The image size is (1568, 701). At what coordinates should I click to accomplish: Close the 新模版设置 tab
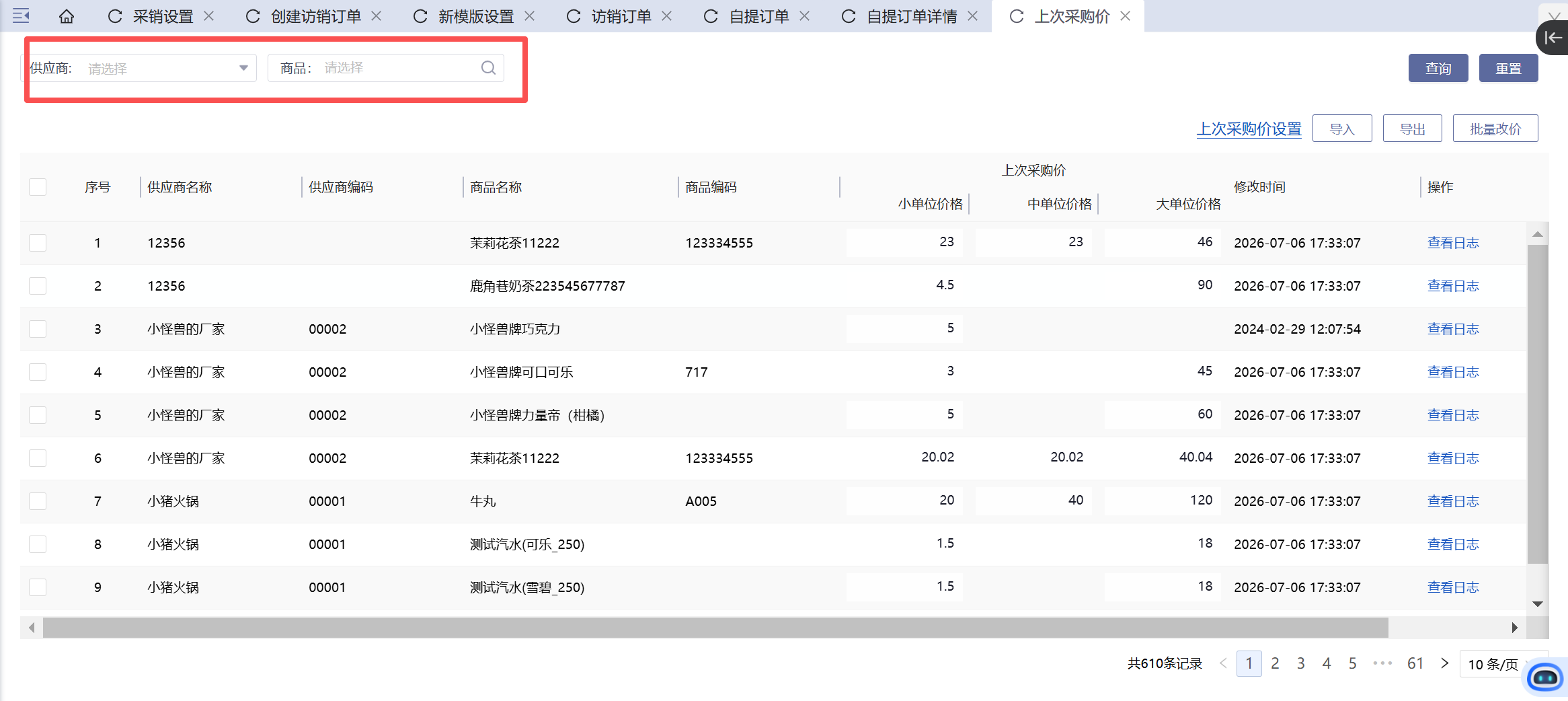[x=530, y=16]
